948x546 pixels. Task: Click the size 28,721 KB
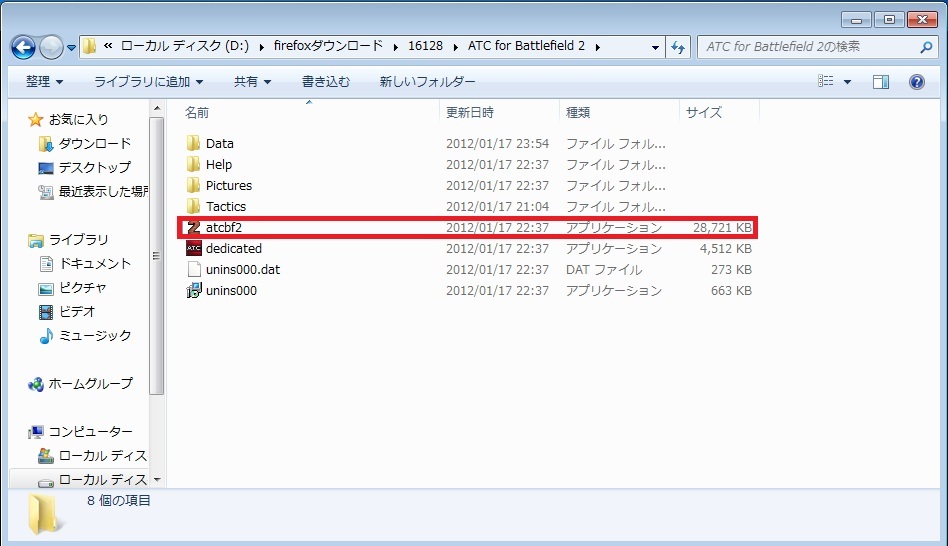(722, 227)
